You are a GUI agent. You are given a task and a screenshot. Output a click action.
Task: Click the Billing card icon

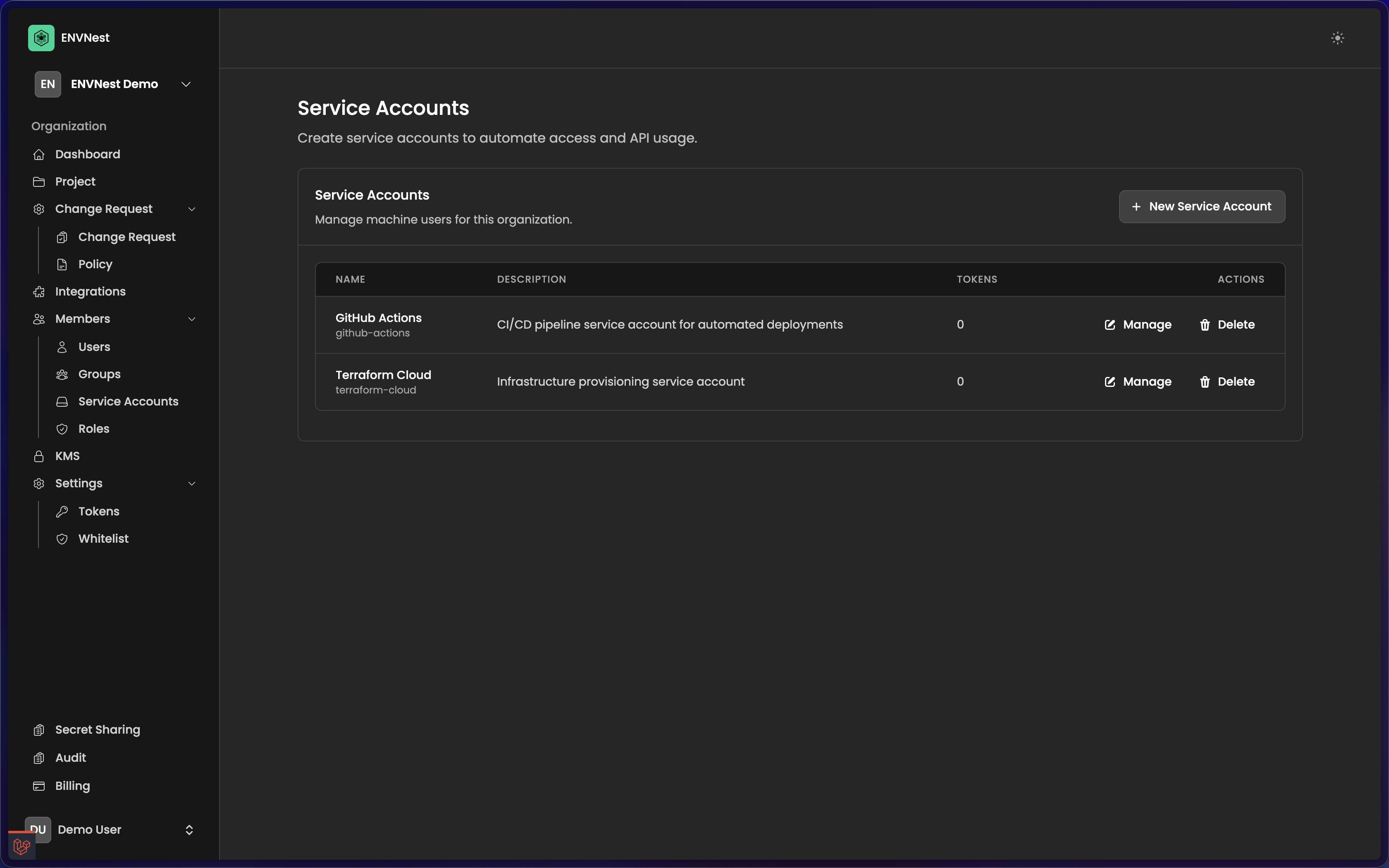[39, 786]
